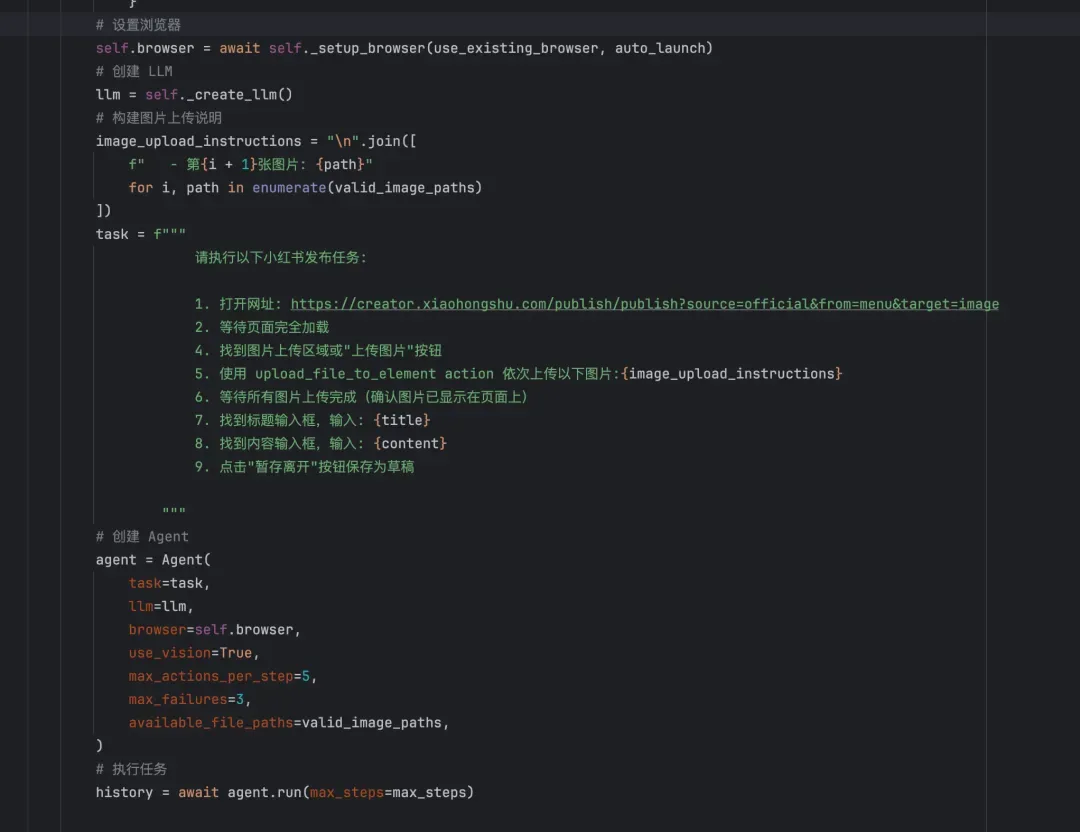Click the _setup_browser method call

pos(361,48)
